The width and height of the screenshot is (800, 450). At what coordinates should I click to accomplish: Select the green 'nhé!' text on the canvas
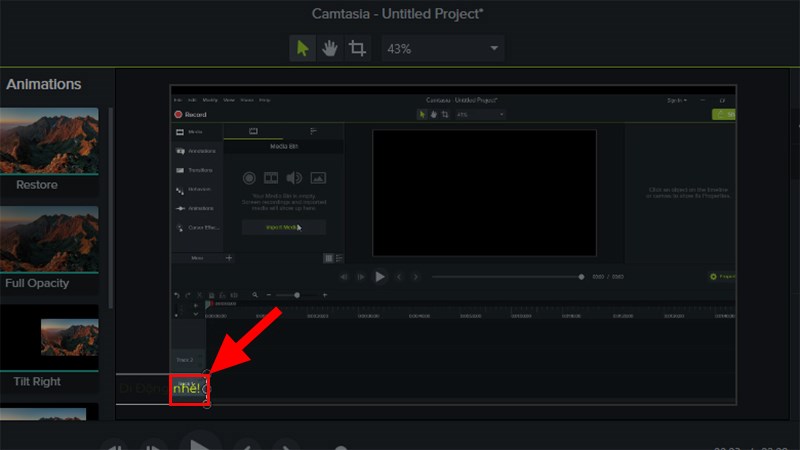(x=186, y=389)
